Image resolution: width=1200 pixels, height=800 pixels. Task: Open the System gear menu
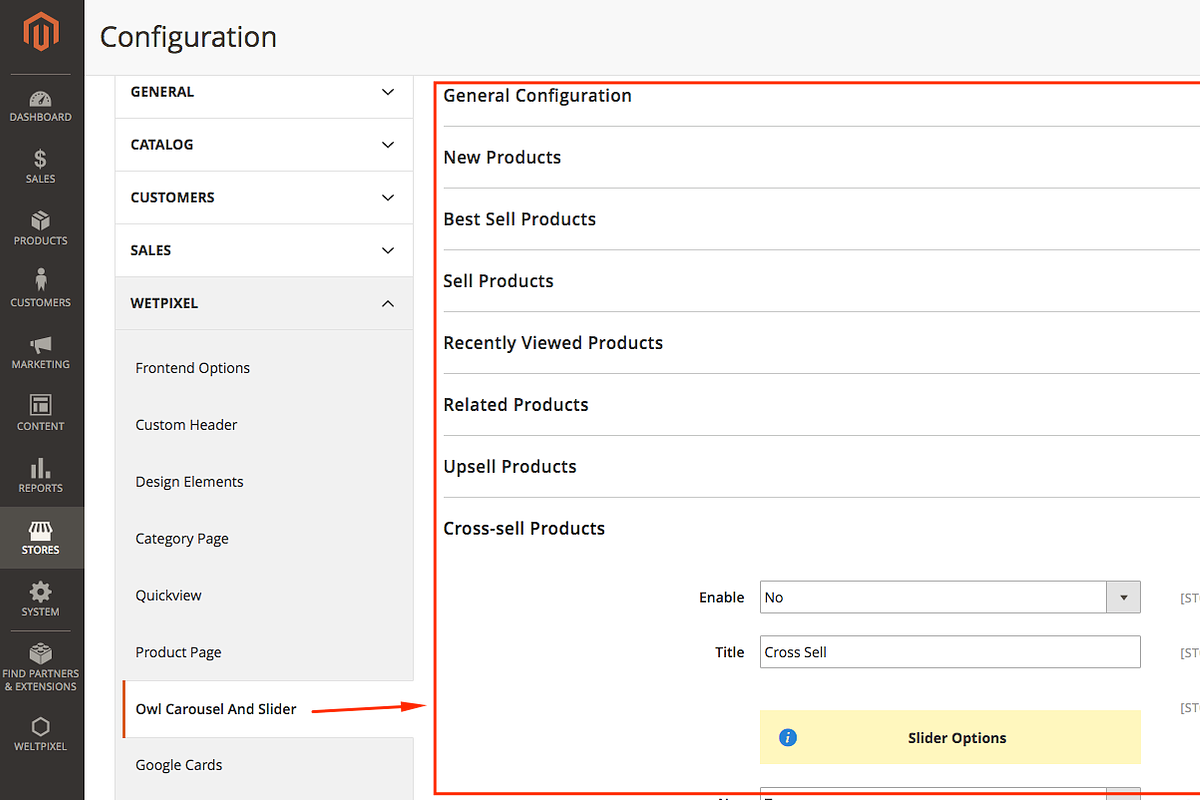pyautogui.click(x=41, y=600)
